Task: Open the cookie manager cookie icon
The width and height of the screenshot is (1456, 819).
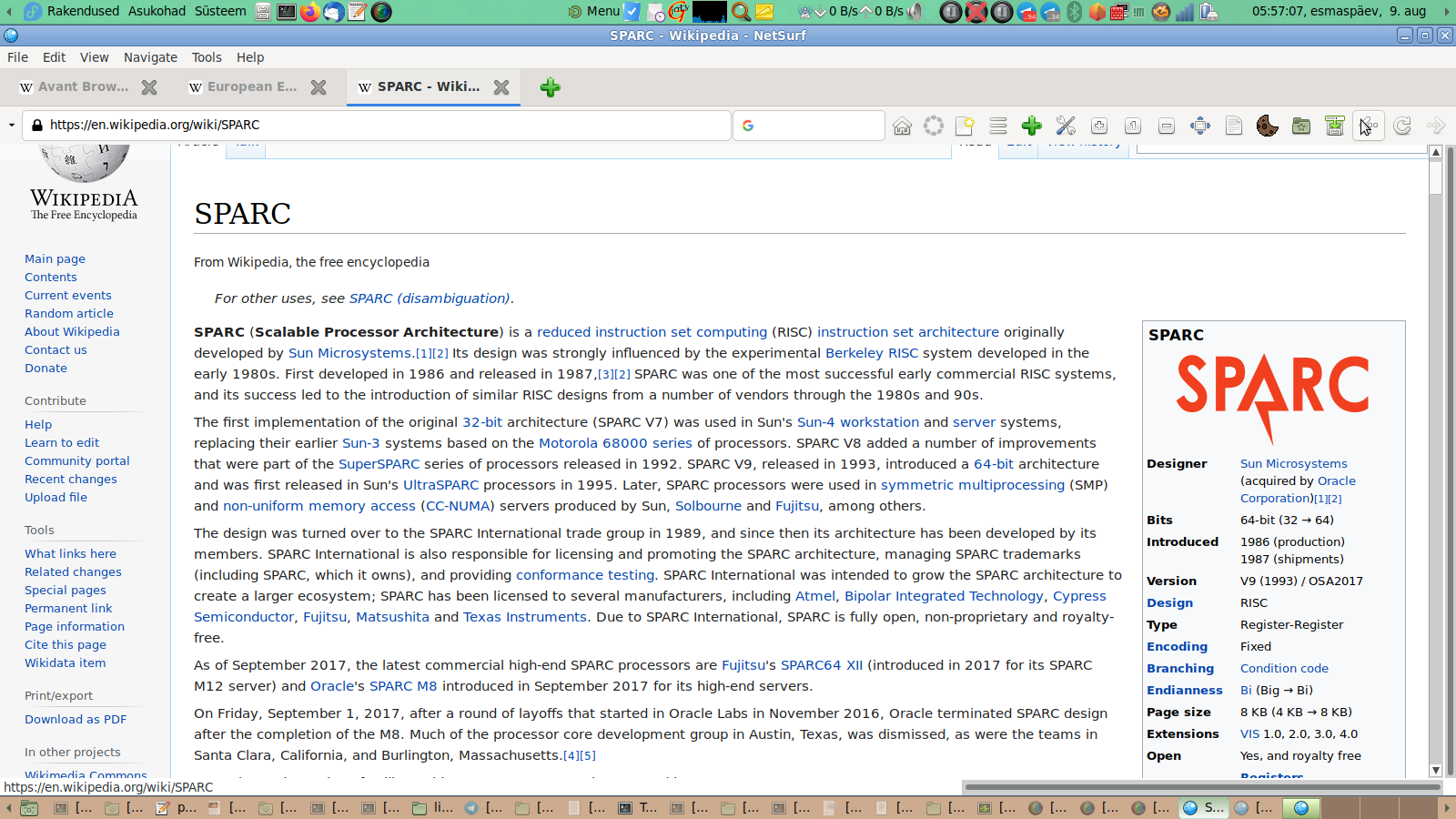Action: click(x=1267, y=126)
